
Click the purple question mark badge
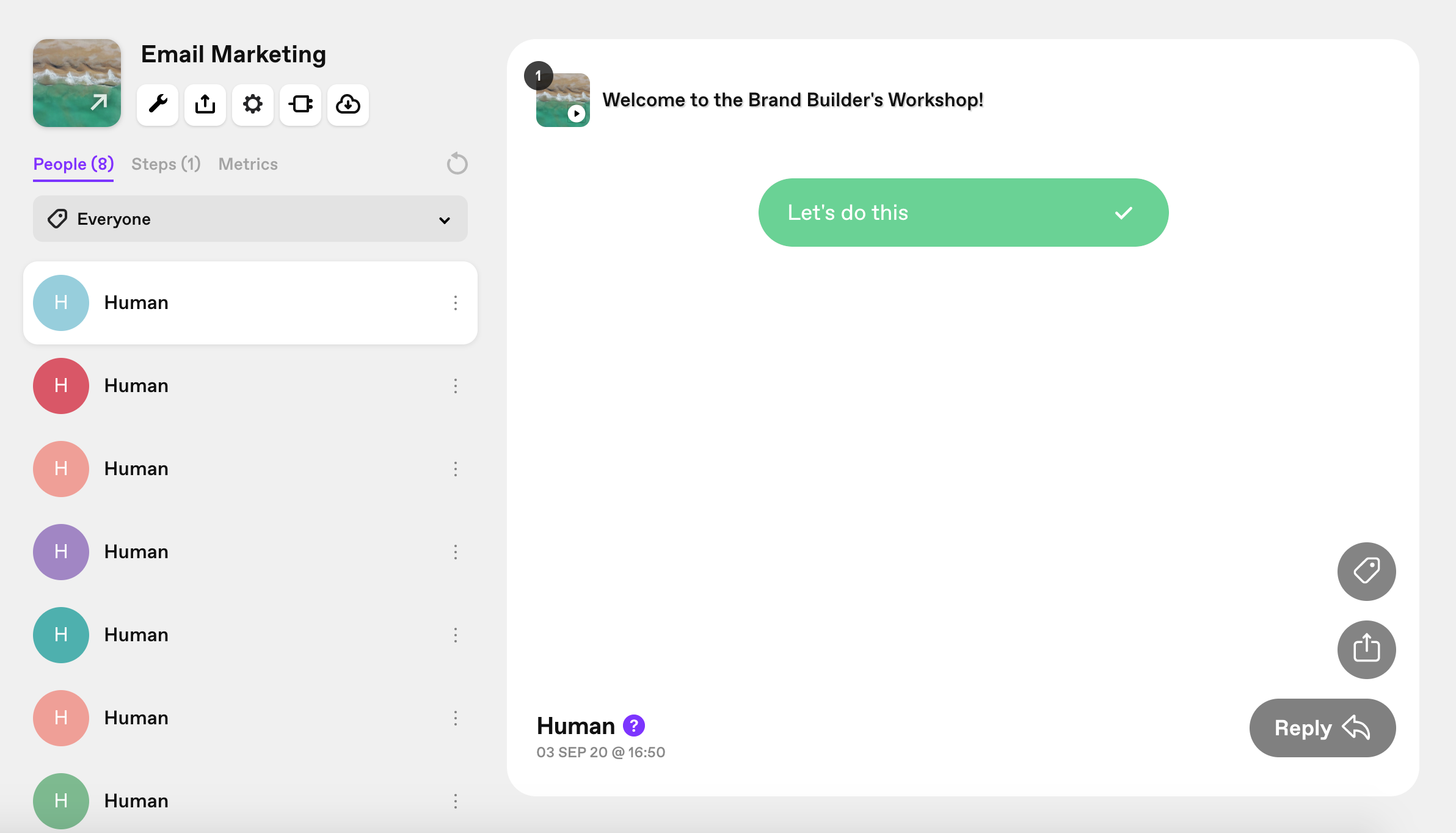(x=634, y=726)
